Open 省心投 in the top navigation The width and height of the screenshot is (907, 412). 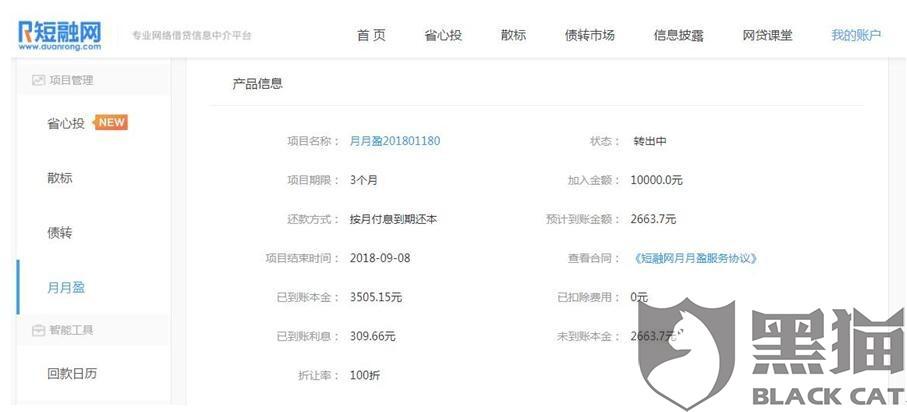(x=443, y=35)
